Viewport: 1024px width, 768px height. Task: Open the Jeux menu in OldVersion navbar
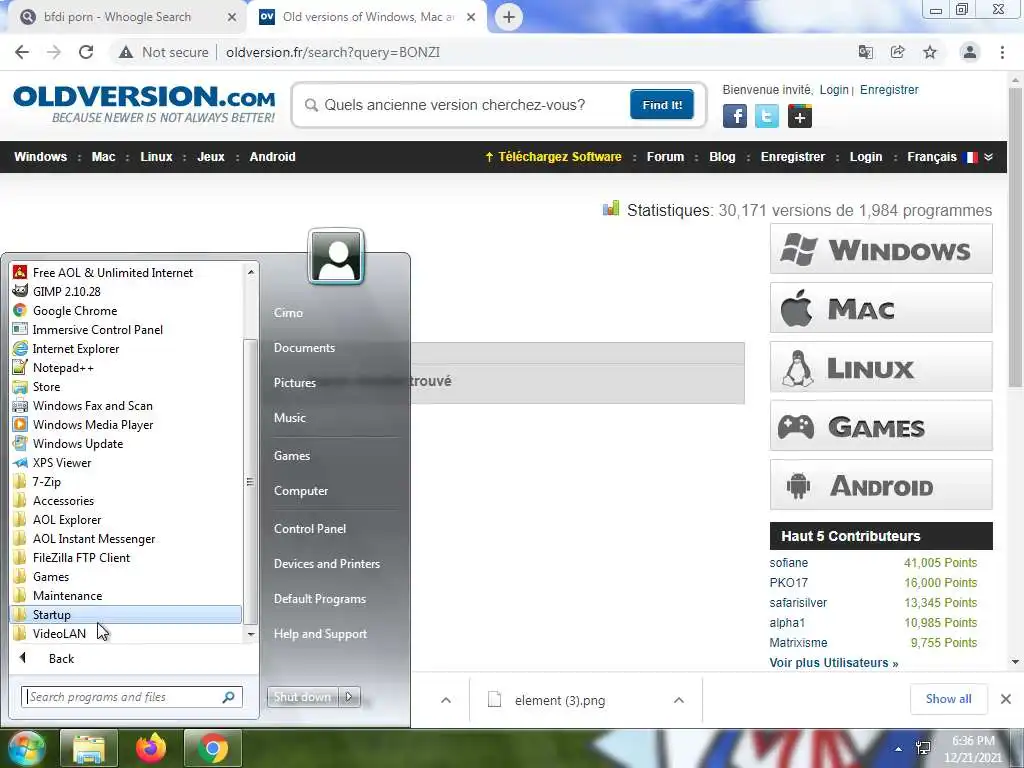click(x=211, y=157)
